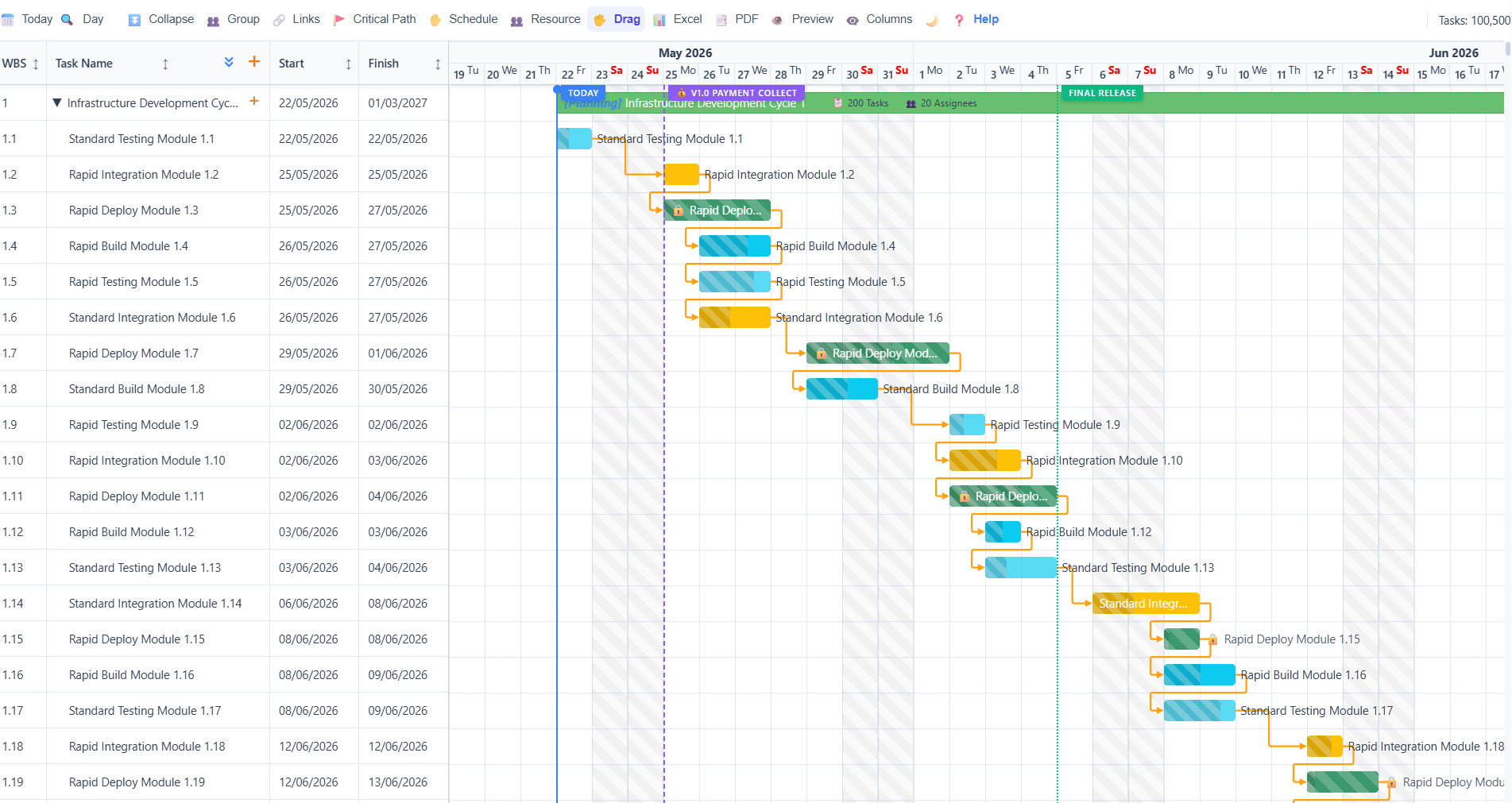The height and width of the screenshot is (803, 1512).
Task: Select task row Rapid Testing Module 1.5
Action: click(x=224, y=282)
